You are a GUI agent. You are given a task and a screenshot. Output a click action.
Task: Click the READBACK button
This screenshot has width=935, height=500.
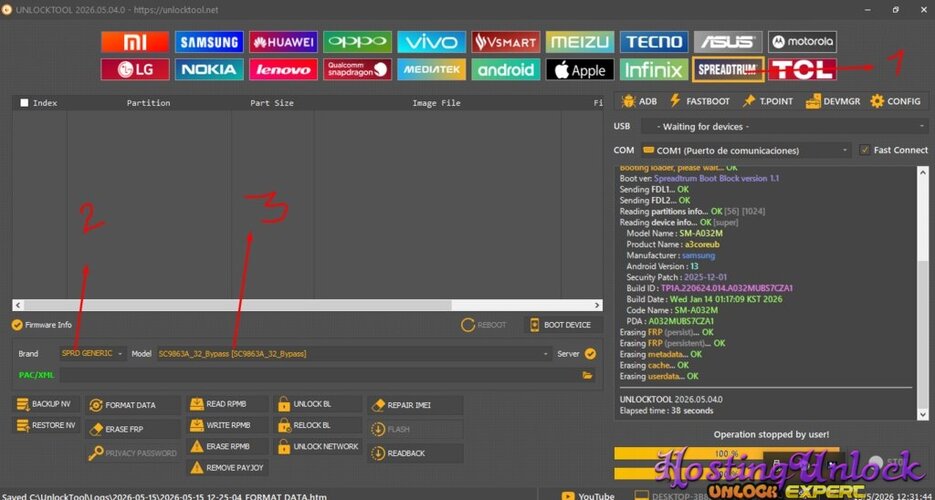pyautogui.click(x=415, y=454)
